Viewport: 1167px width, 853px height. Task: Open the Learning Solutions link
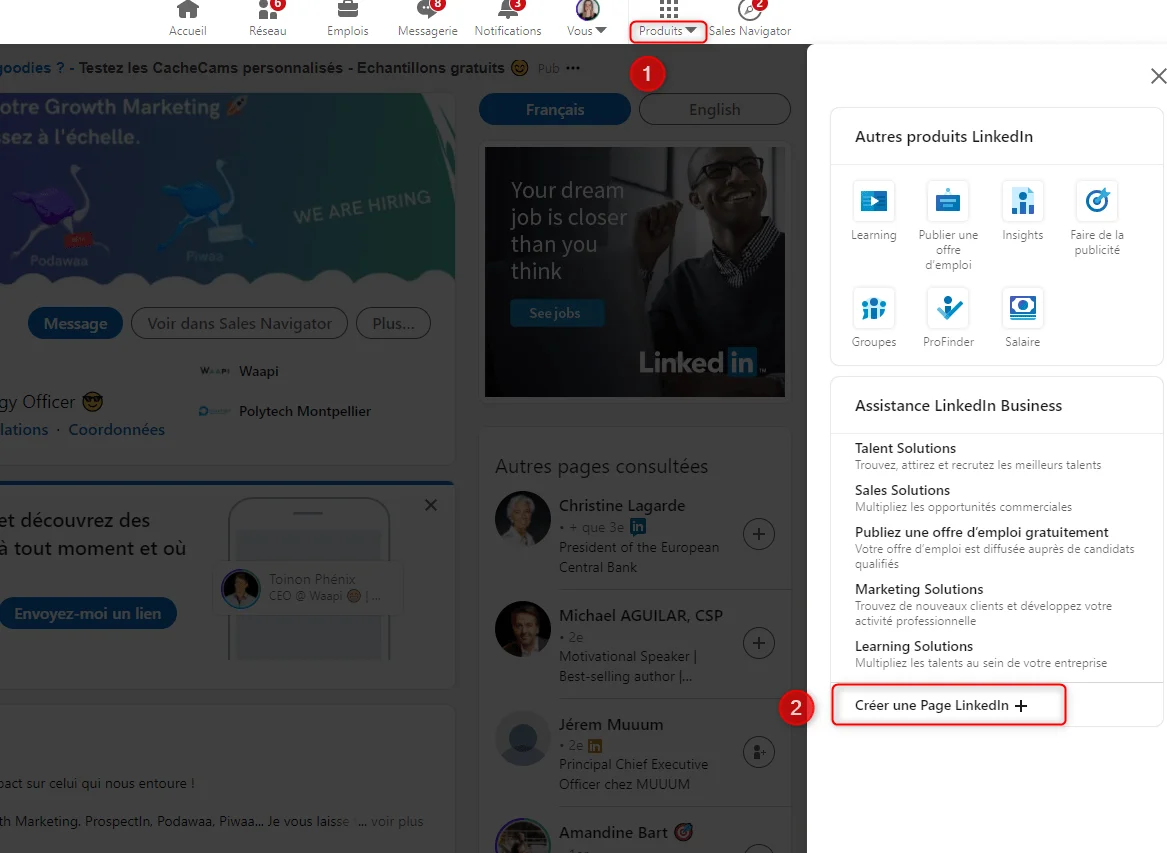tap(914, 646)
